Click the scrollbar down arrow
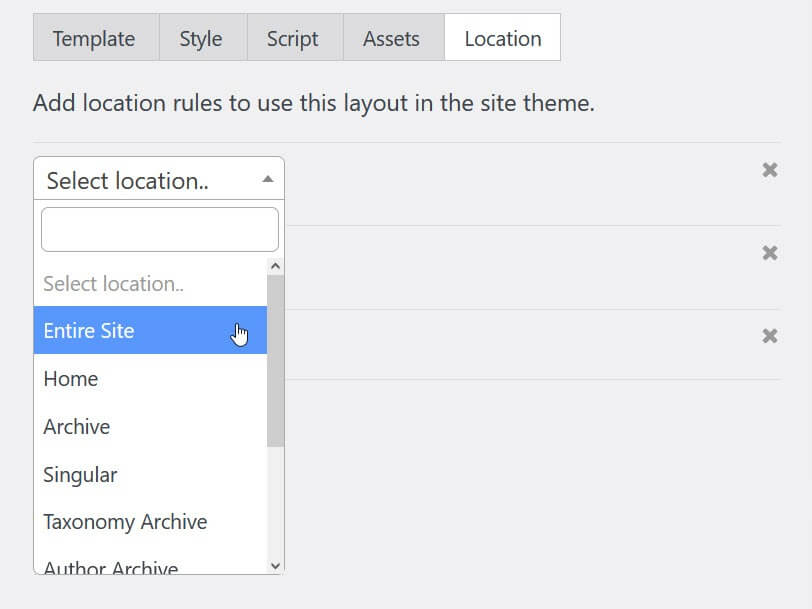Screen dimensions: 812x609 click(275, 565)
